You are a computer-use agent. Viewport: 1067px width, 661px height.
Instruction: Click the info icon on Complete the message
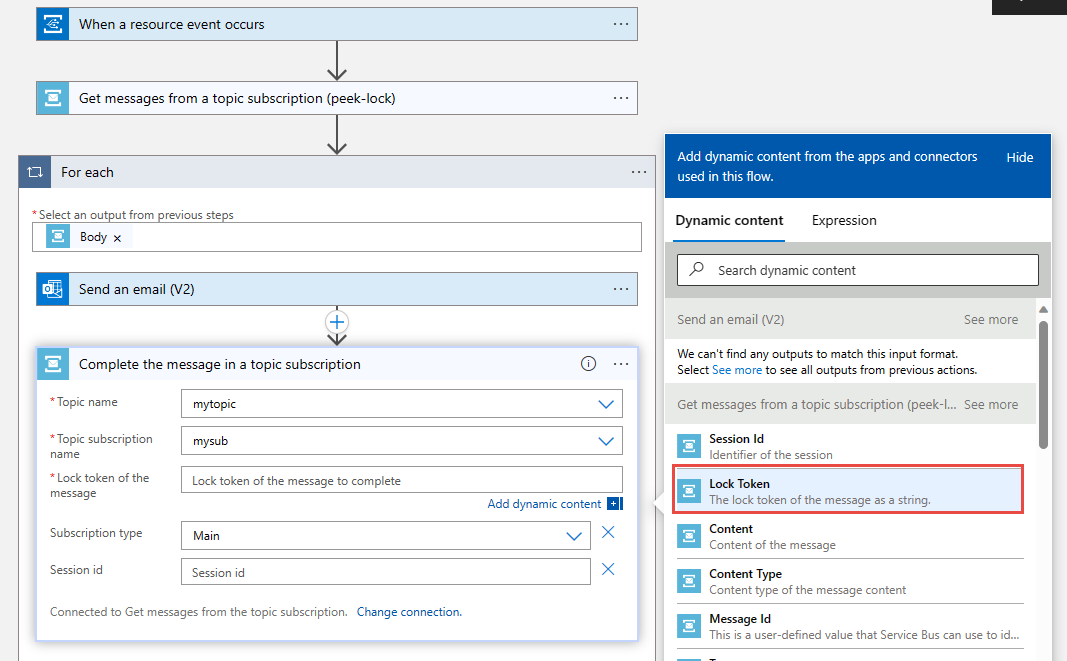tap(588, 364)
